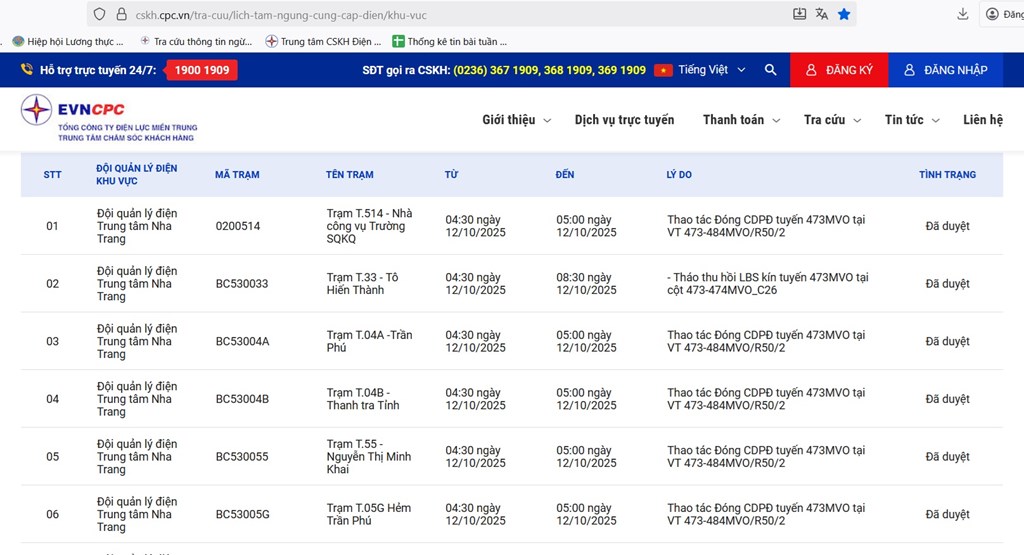Open the Dịch vụ trực tuyến menu
Viewport: 1024px width, 555px height.
click(624, 120)
